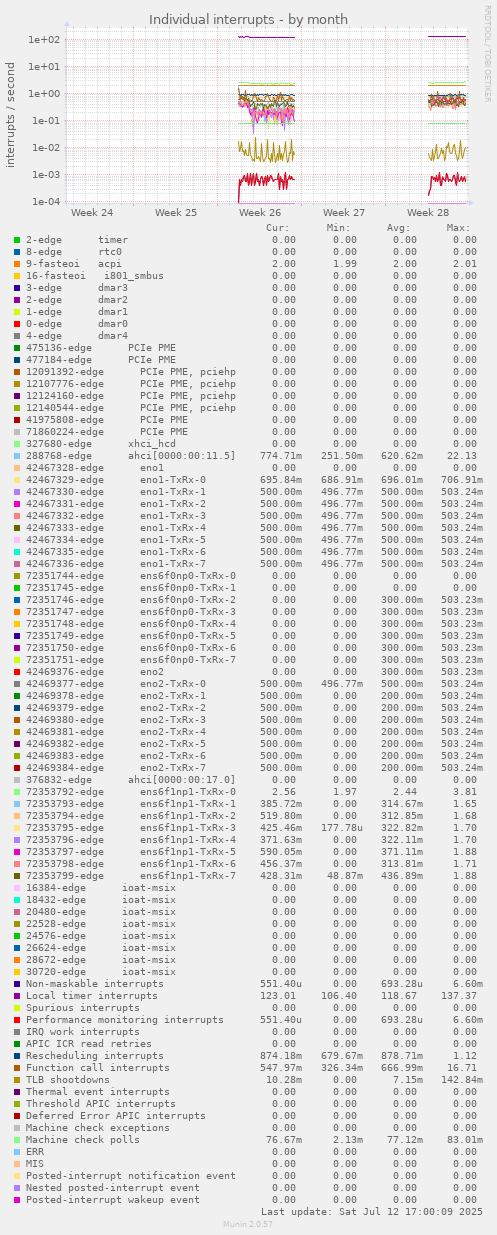This screenshot has height=1235, width=497.
Task: Click the Last update timestamp text
Action: [372, 1211]
